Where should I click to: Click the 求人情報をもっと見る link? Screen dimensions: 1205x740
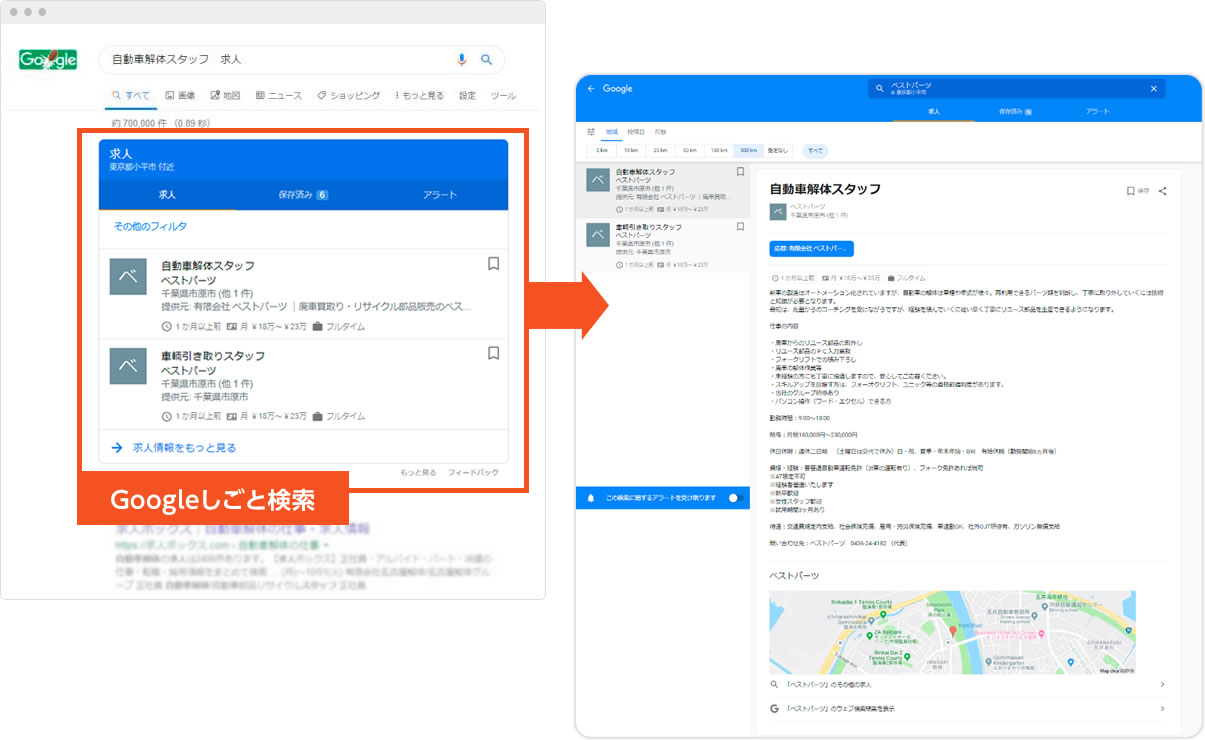(184, 448)
